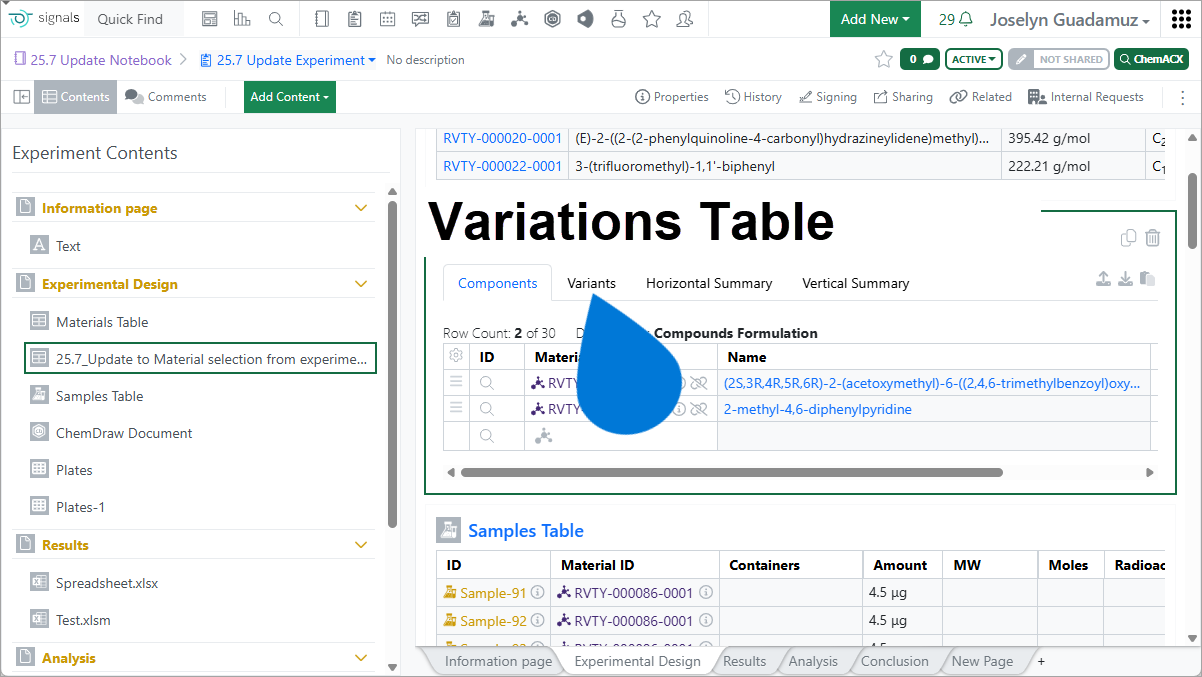
Task: Click the table settings gear icon
Action: click(x=456, y=356)
